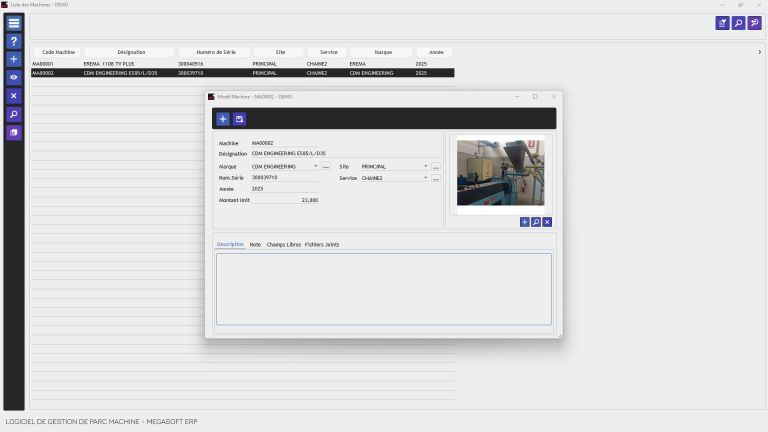
Task: Open filter icon in top-right toolbar
Action: [x=722, y=23]
